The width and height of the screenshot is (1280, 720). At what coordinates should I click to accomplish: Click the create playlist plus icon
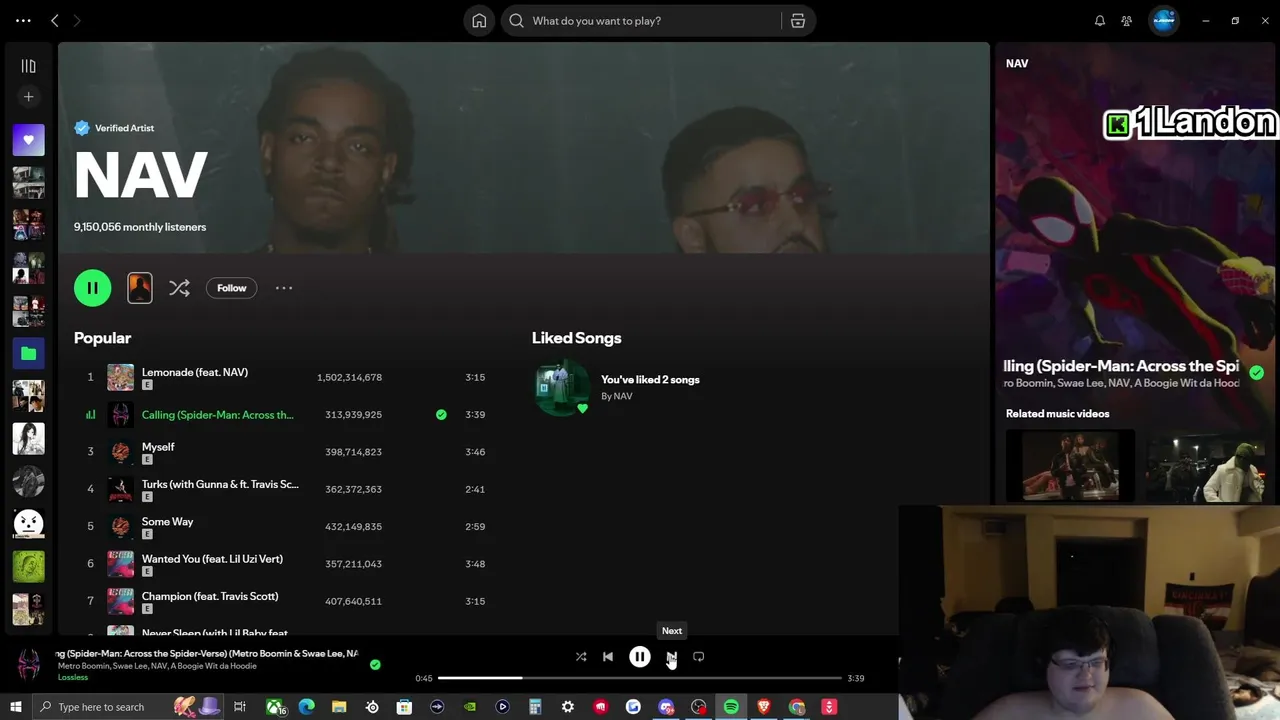pyautogui.click(x=28, y=97)
